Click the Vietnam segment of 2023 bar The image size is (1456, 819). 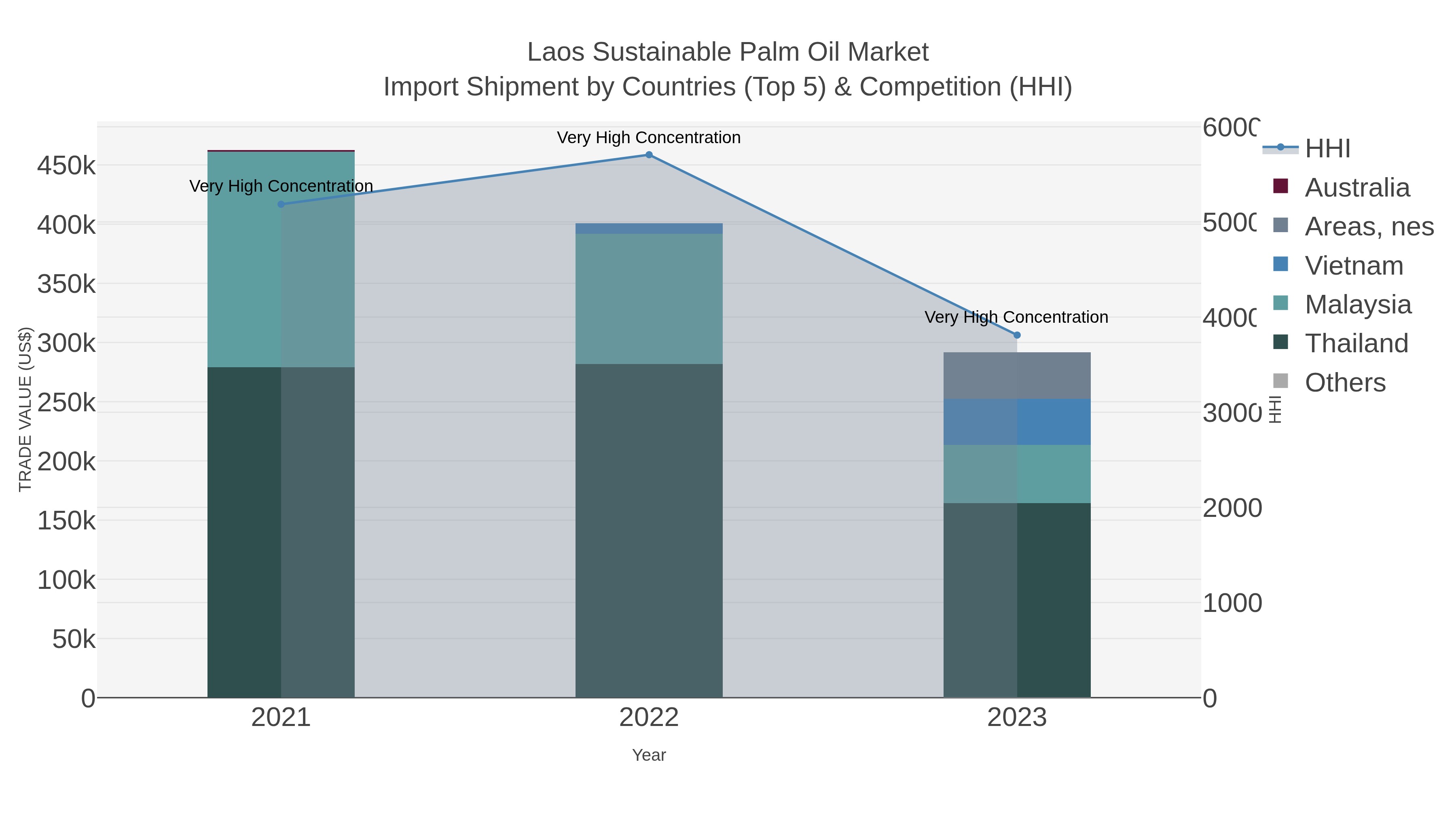[x=1017, y=422]
